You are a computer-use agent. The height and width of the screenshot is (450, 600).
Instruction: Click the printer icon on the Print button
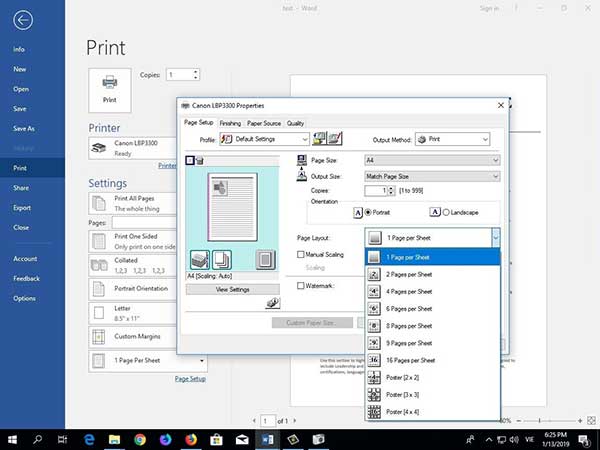point(109,83)
